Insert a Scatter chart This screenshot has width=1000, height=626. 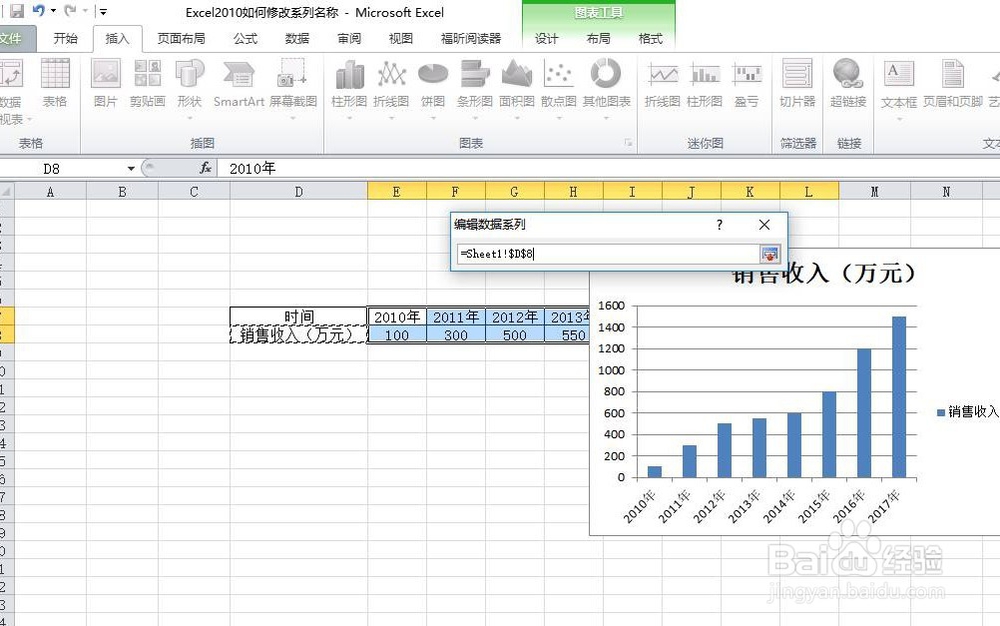point(557,85)
